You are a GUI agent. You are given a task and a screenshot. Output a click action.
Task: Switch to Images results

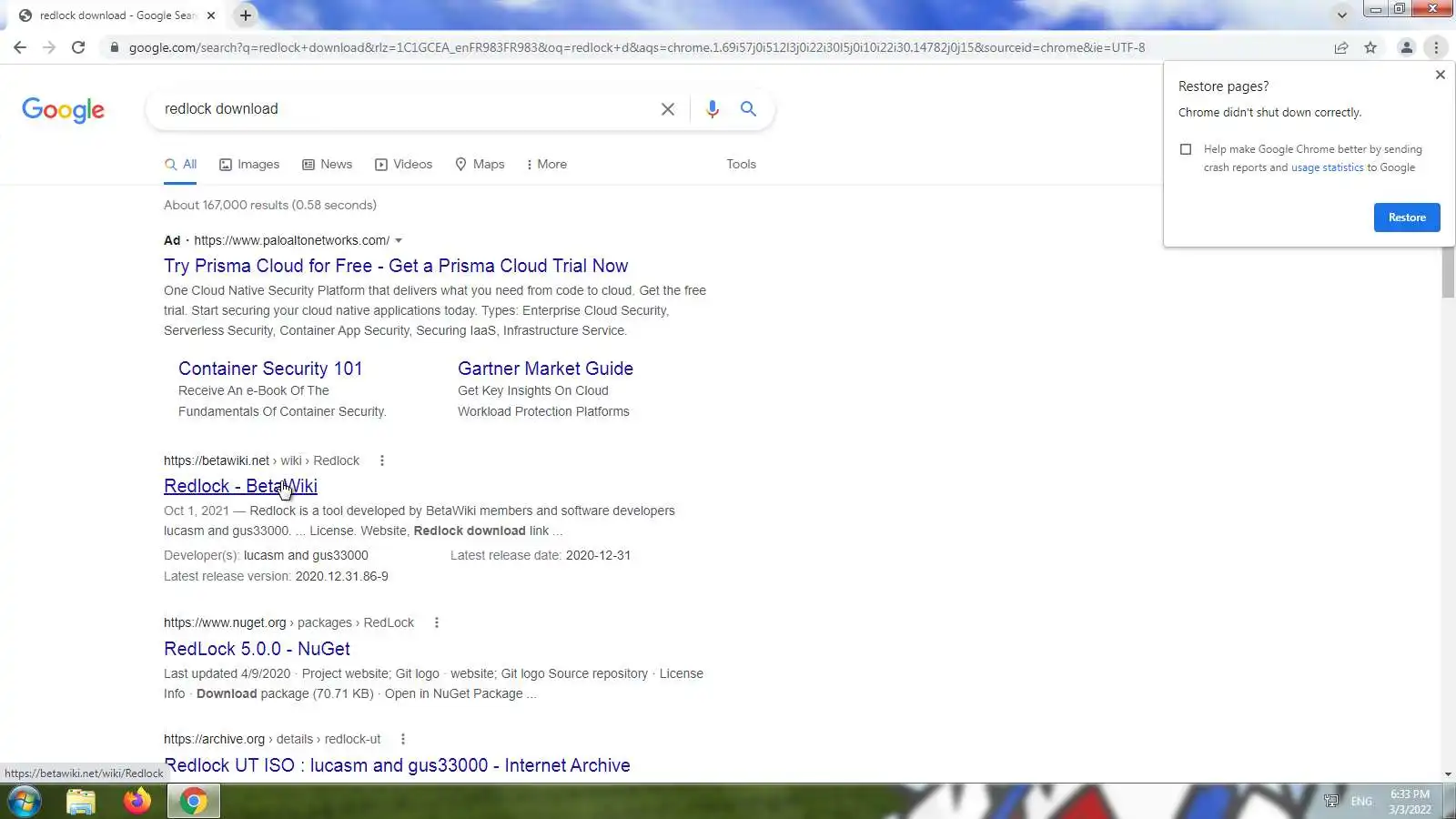tap(249, 165)
